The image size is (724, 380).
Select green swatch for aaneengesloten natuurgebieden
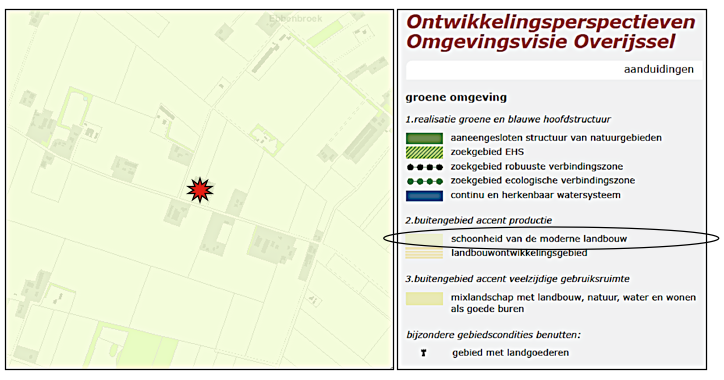[x=424, y=138]
